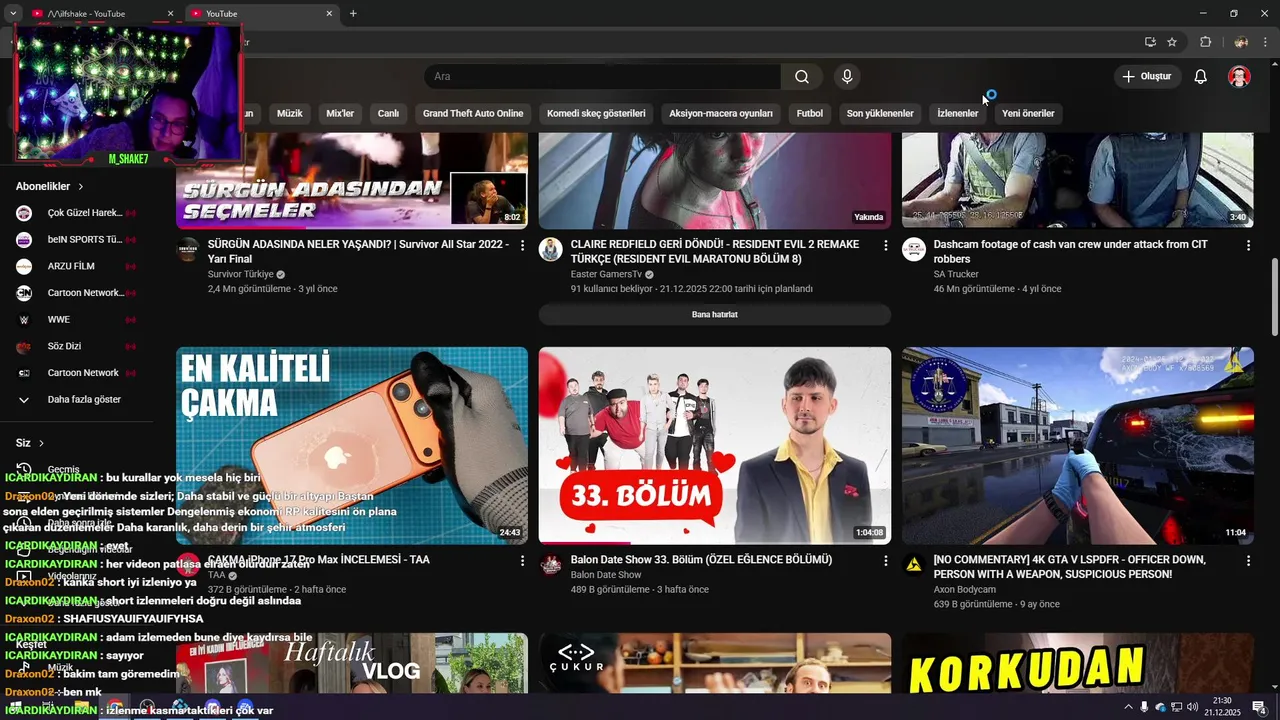Open SÜRGÜN ADASINDA NELER YAŞANDI title
Viewport: 1280px width, 720px height.
click(358, 251)
